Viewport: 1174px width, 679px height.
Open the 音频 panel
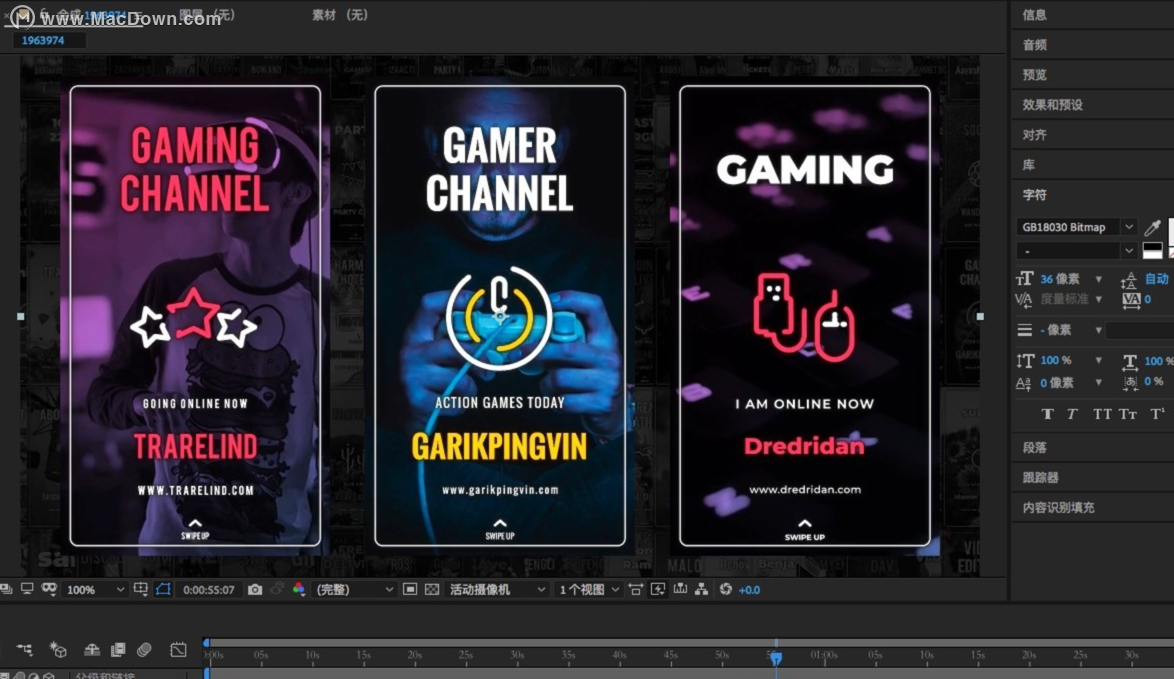tap(1035, 45)
